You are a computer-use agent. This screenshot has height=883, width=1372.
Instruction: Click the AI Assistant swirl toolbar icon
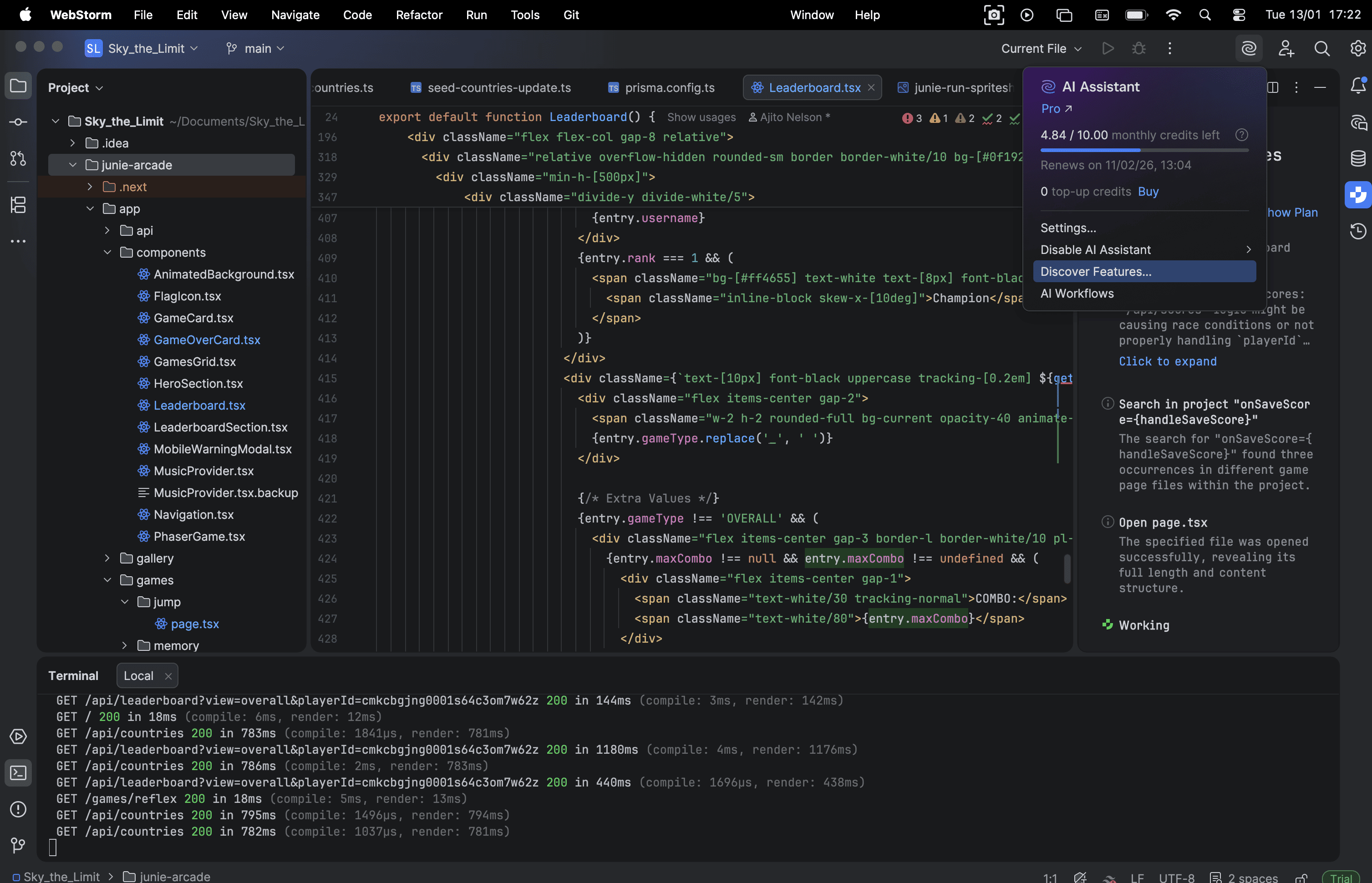(x=1248, y=49)
